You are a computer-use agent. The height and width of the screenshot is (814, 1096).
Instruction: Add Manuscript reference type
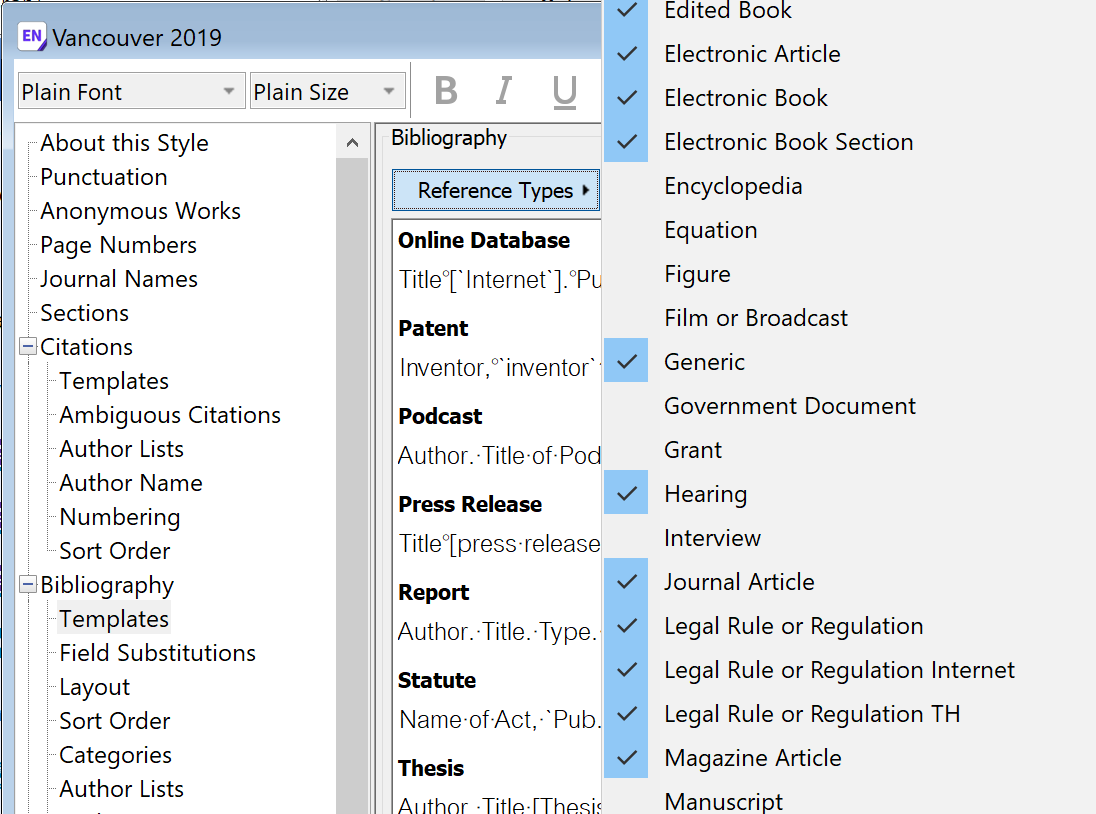click(723, 800)
